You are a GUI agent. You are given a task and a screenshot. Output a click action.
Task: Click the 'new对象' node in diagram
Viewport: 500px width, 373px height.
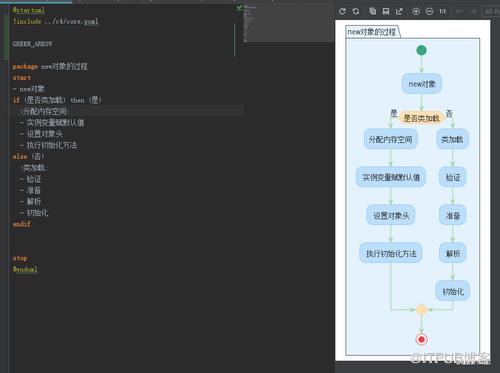coord(422,84)
